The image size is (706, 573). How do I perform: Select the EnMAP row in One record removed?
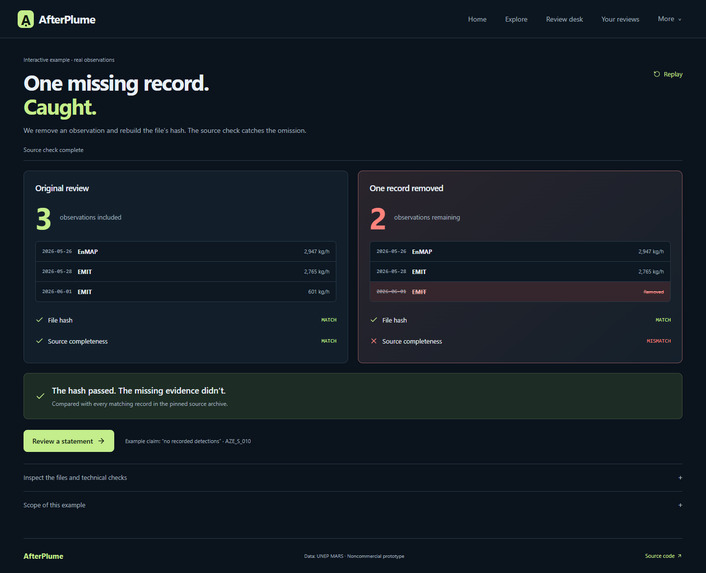click(x=520, y=252)
